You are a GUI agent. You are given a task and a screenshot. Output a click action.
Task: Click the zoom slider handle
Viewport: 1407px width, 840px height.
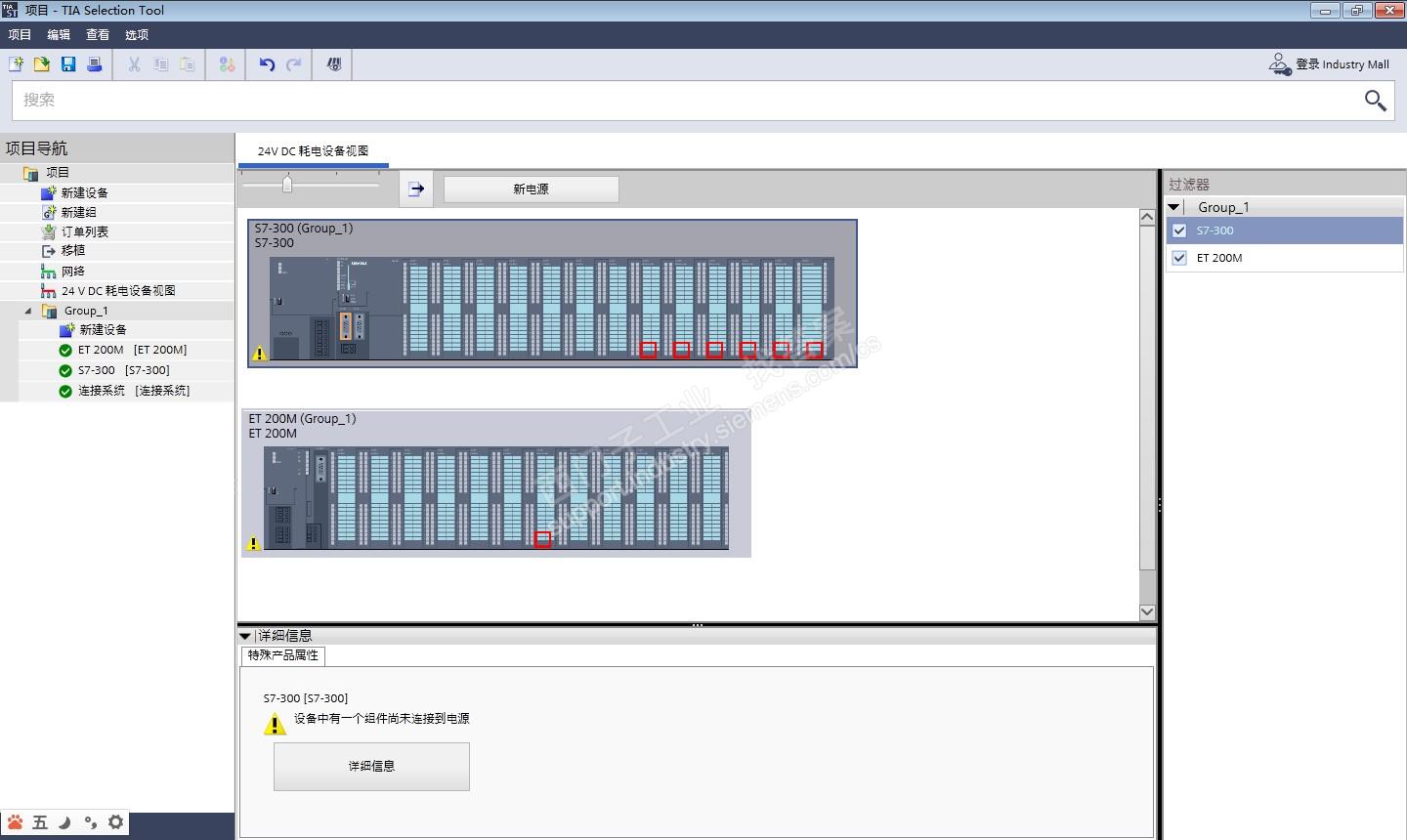click(x=287, y=185)
